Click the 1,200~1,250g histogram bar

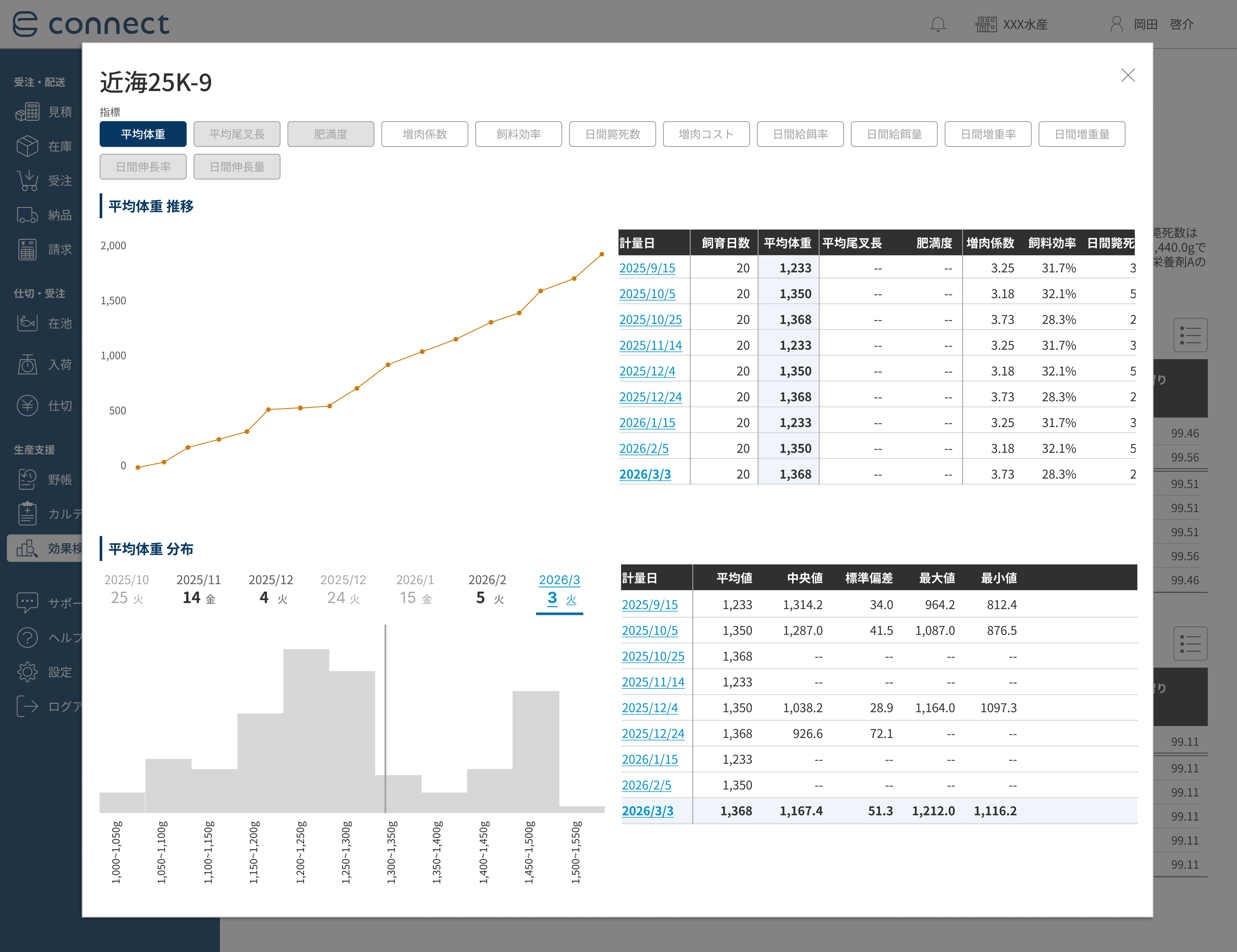[306, 731]
